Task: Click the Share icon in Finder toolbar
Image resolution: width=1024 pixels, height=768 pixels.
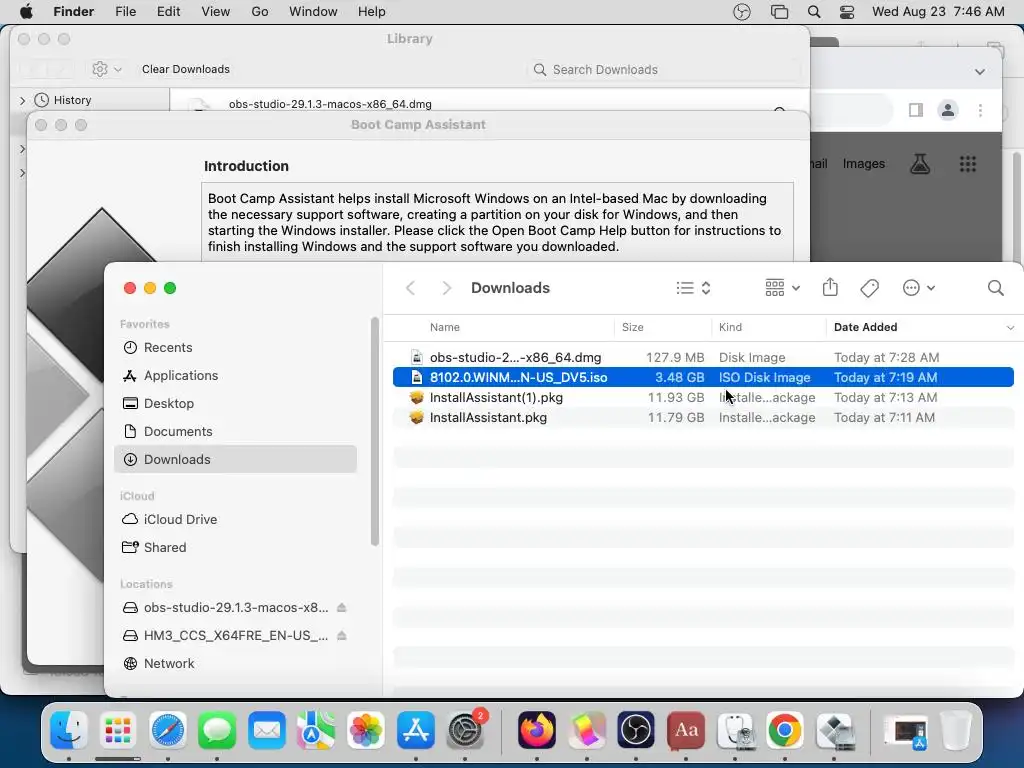Action: pyautogui.click(x=830, y=287)
